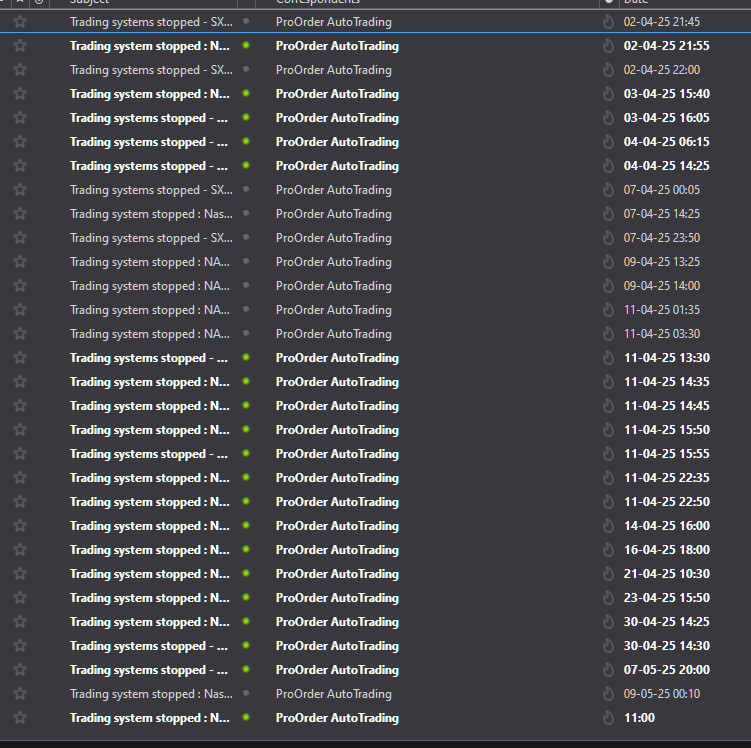Select the ProOrder AutoTrading sender on 07-04-25 23:50
Viewport: 751px width, 748px height.
(x=334, y=238)
